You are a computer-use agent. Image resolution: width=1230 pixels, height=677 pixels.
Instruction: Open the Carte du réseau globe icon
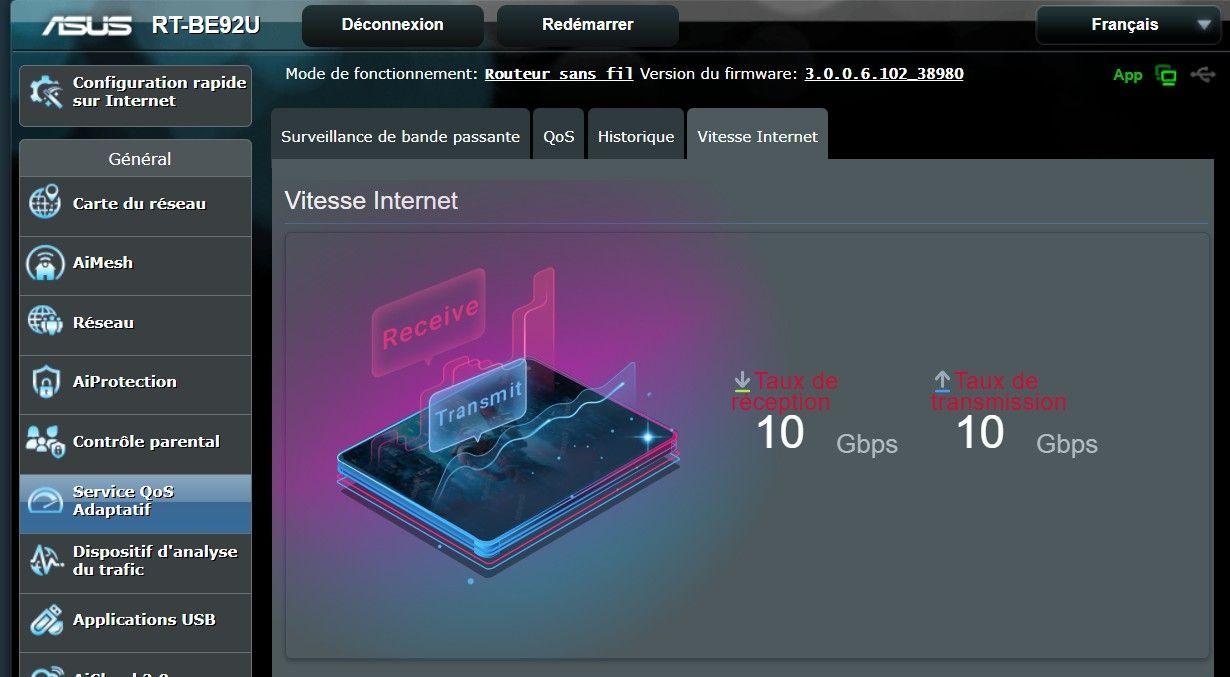45,202
